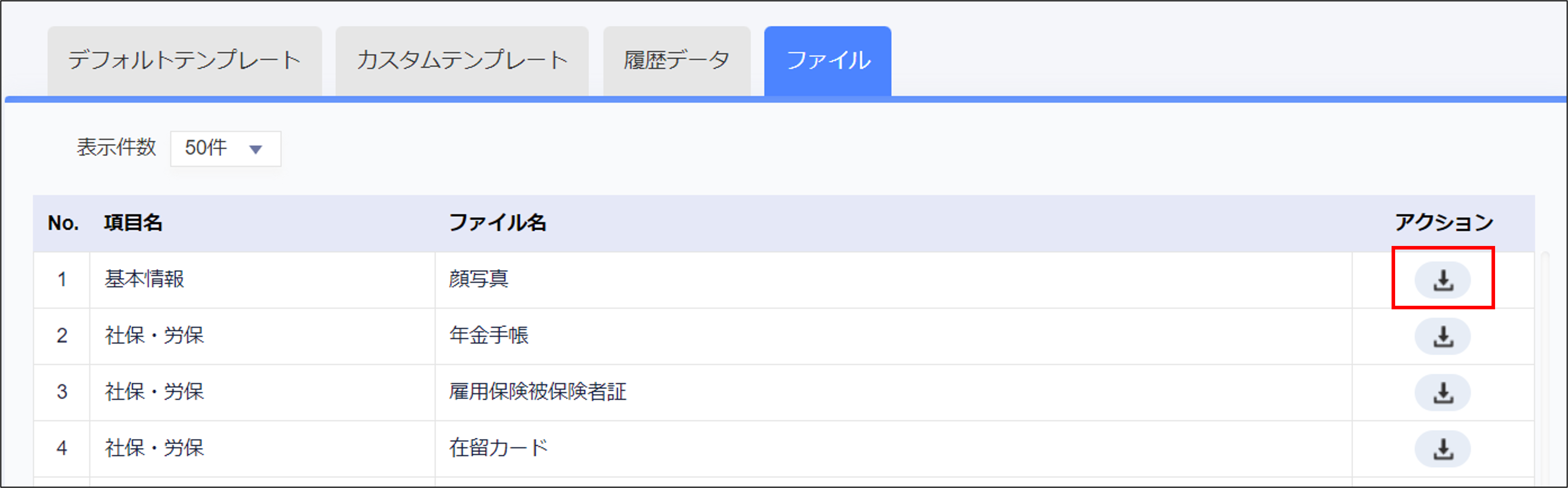Click the 項目名 column header
The width and height of the screenshot is (1568, 488).
[133, 223]
